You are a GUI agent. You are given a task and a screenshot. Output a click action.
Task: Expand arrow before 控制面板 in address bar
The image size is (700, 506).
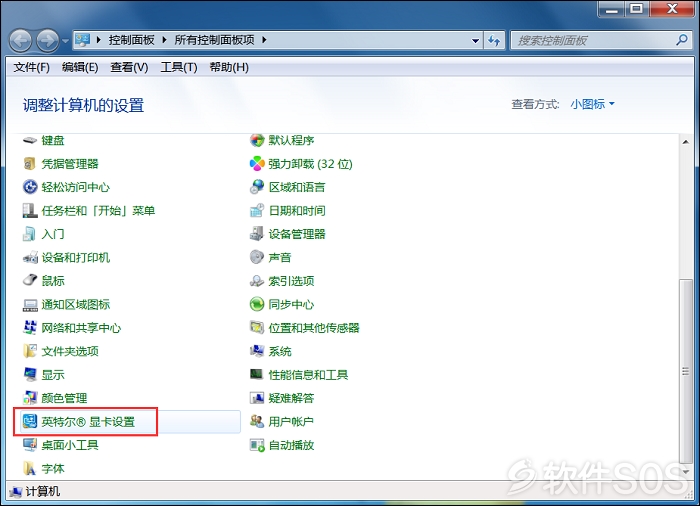(99, 40)
